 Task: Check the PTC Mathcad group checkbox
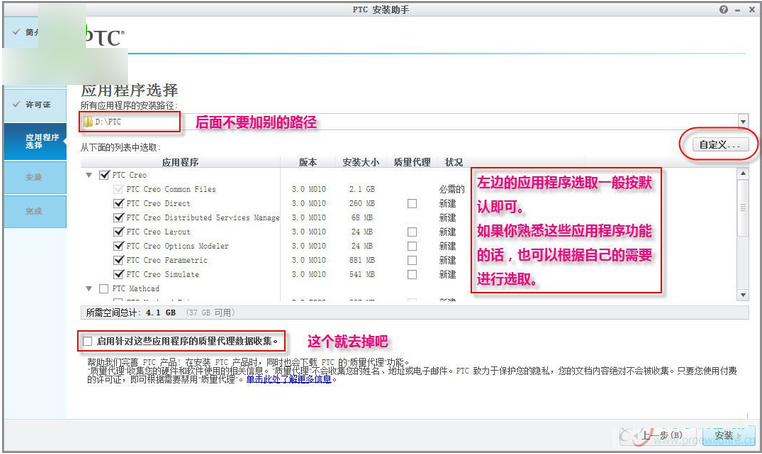coord(105,288)
